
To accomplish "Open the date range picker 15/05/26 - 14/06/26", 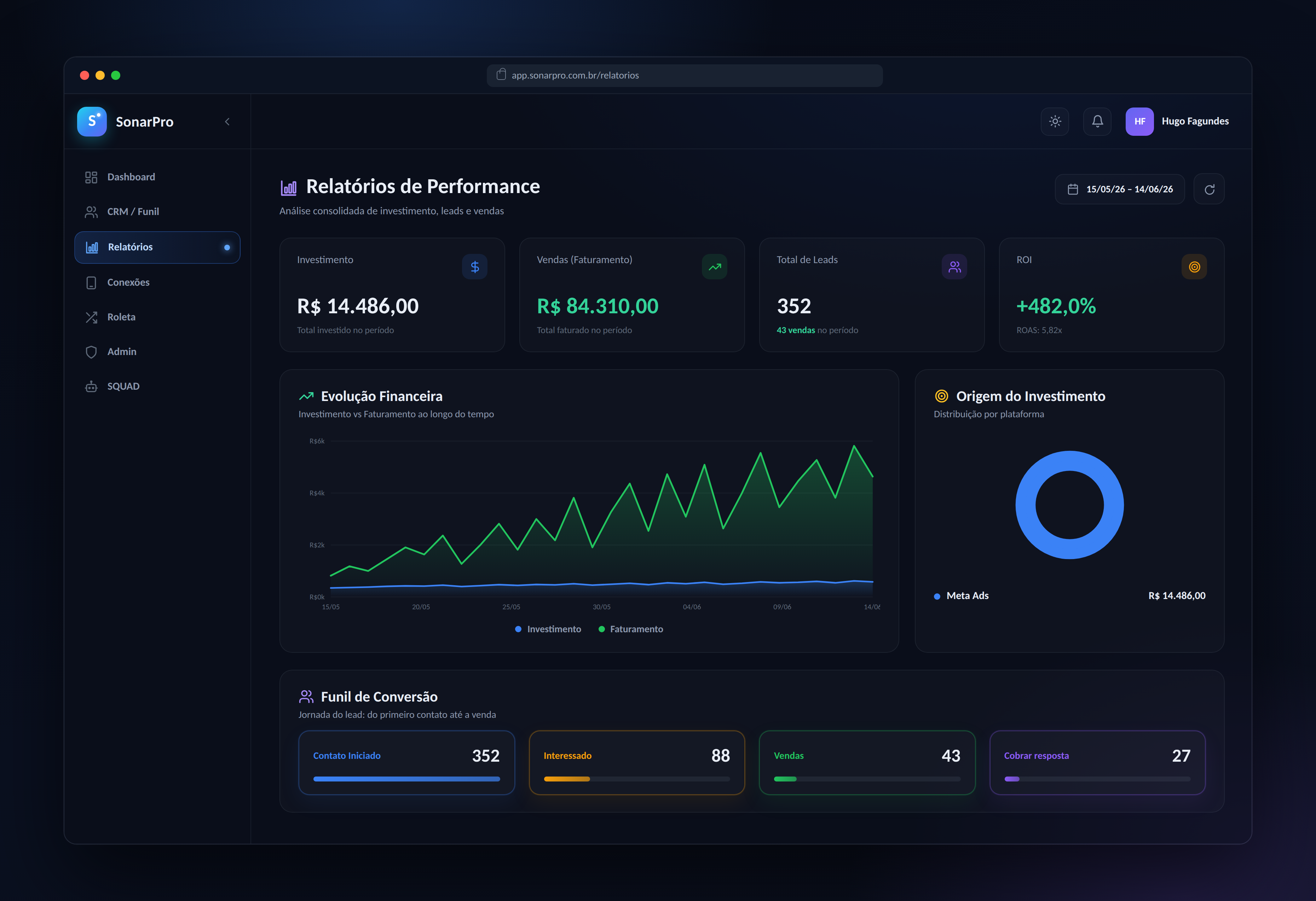I will 1120,189.
